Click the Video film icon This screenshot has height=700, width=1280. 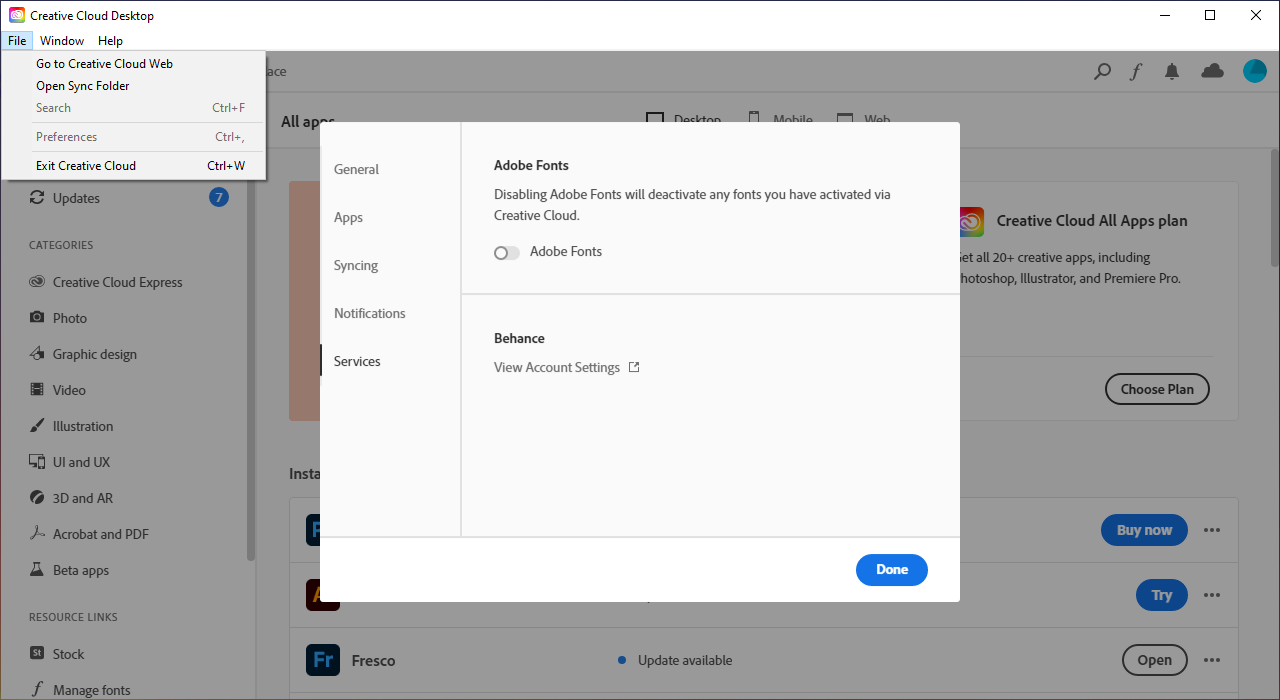(x=37, y=390)
